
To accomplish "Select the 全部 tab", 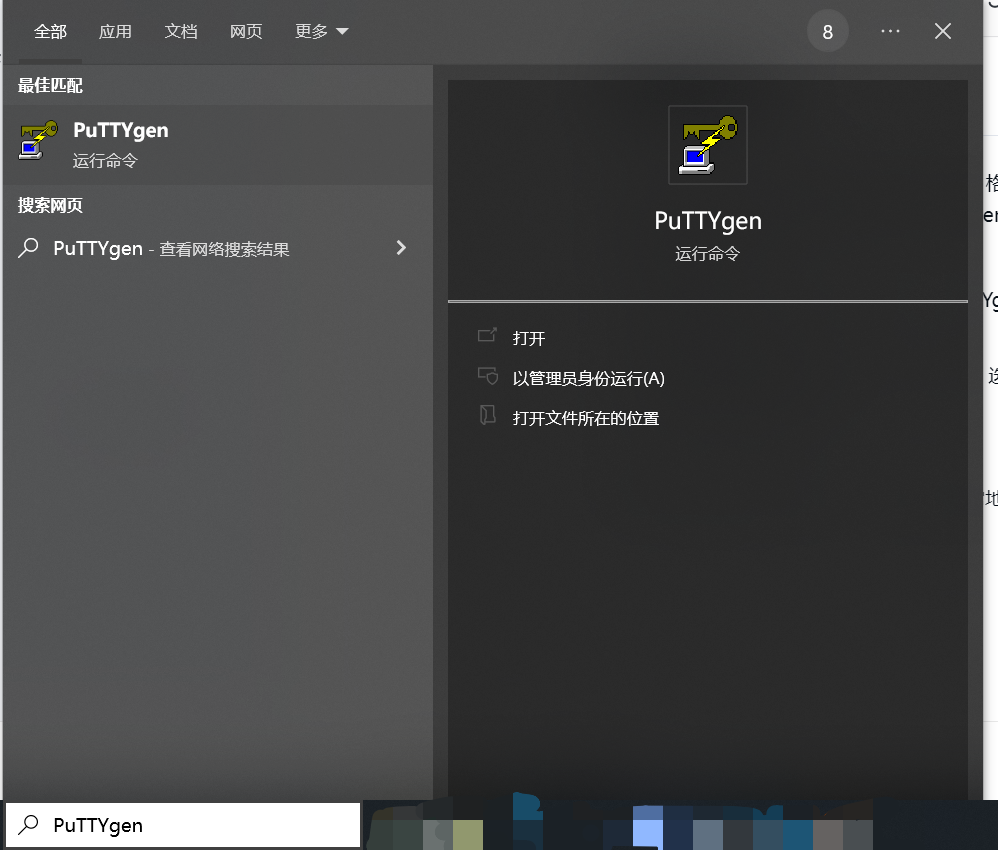I will (x=50, y=31).
